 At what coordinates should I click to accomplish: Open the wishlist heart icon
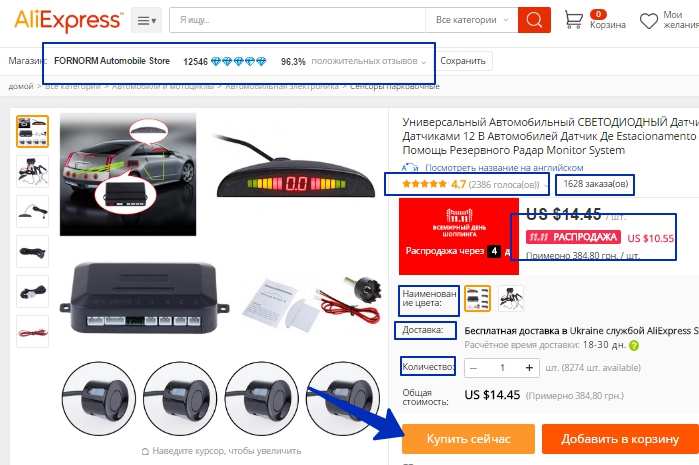(x=649, y=21)
